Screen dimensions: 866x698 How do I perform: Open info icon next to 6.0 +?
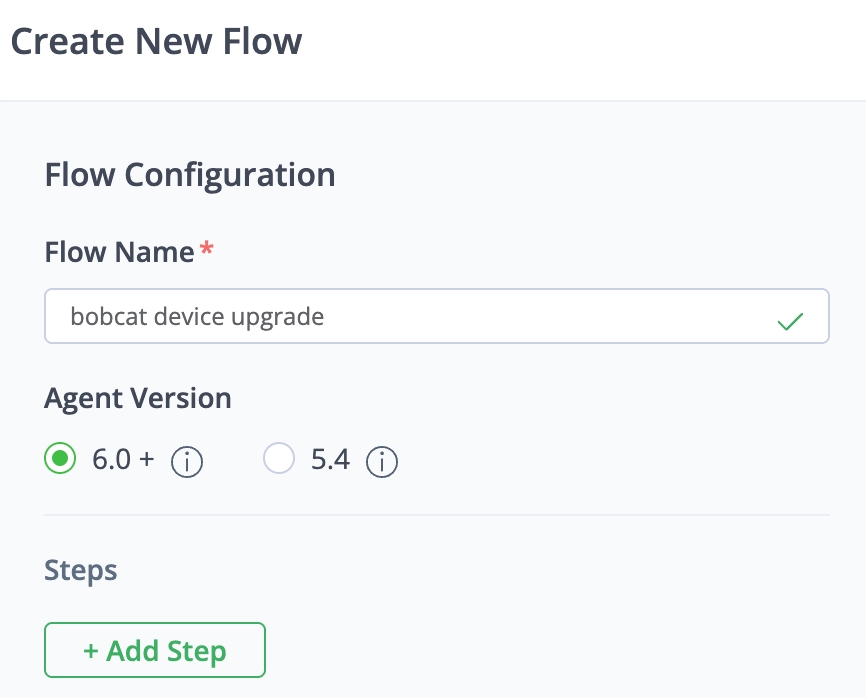[187, 462]
